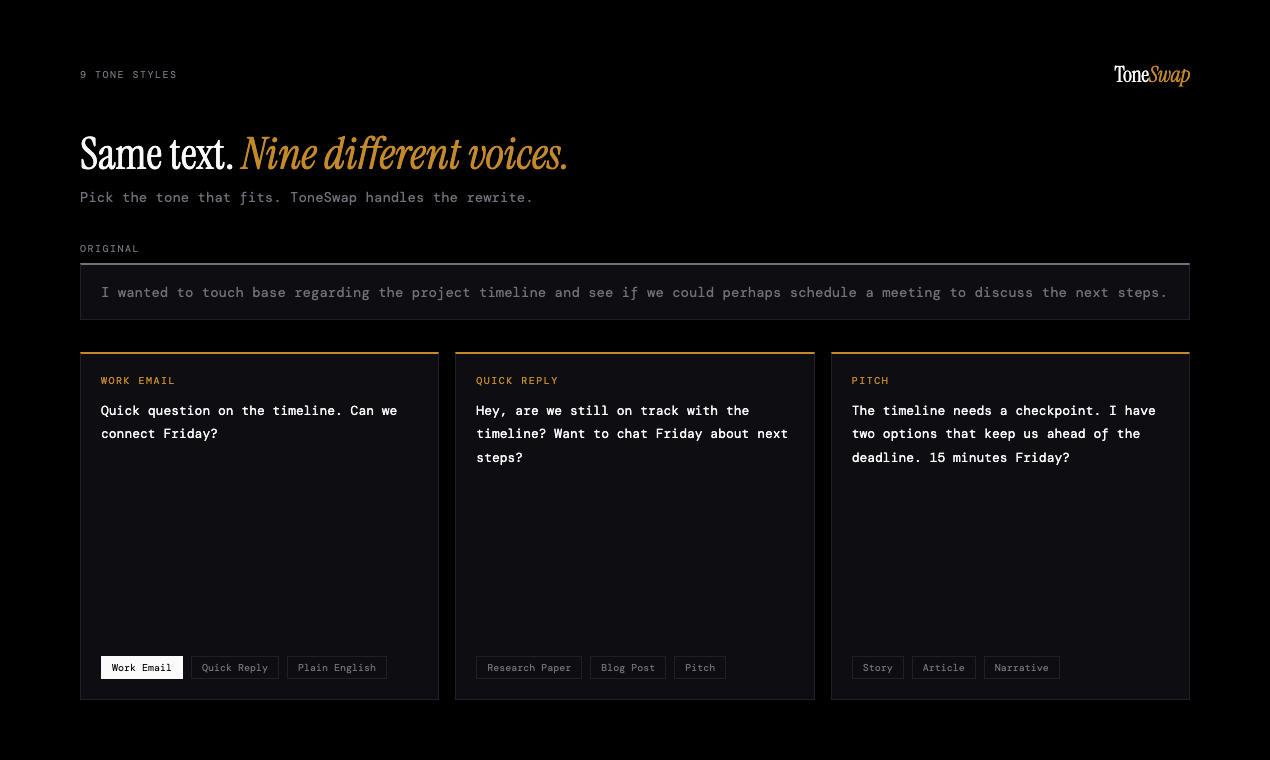Select the Research Paper tone chip
1270x760 pixels.
pyautogui.click(x=529, y=667)
